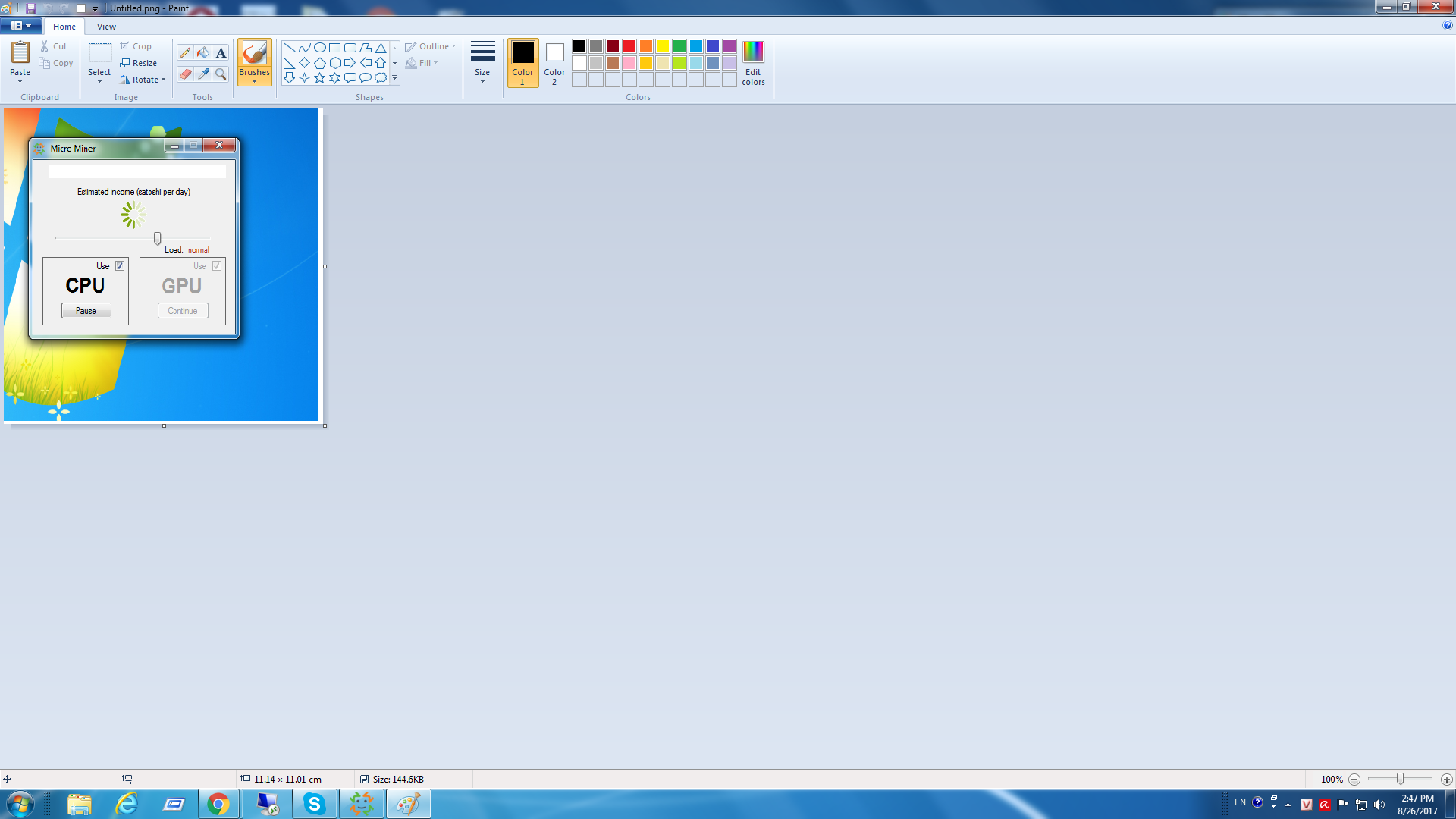Open Skype from the taskbar
1456x819 pixels.
coord(314,804)
